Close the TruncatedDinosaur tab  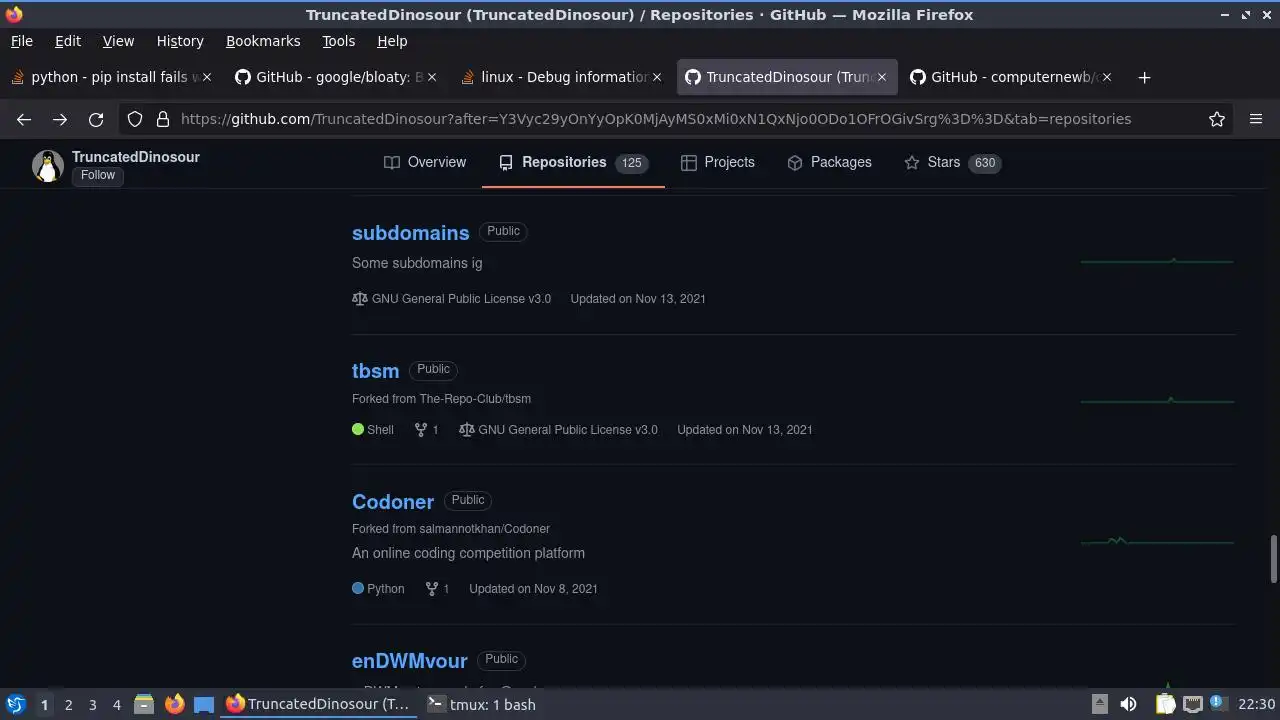tap(882, 77)
